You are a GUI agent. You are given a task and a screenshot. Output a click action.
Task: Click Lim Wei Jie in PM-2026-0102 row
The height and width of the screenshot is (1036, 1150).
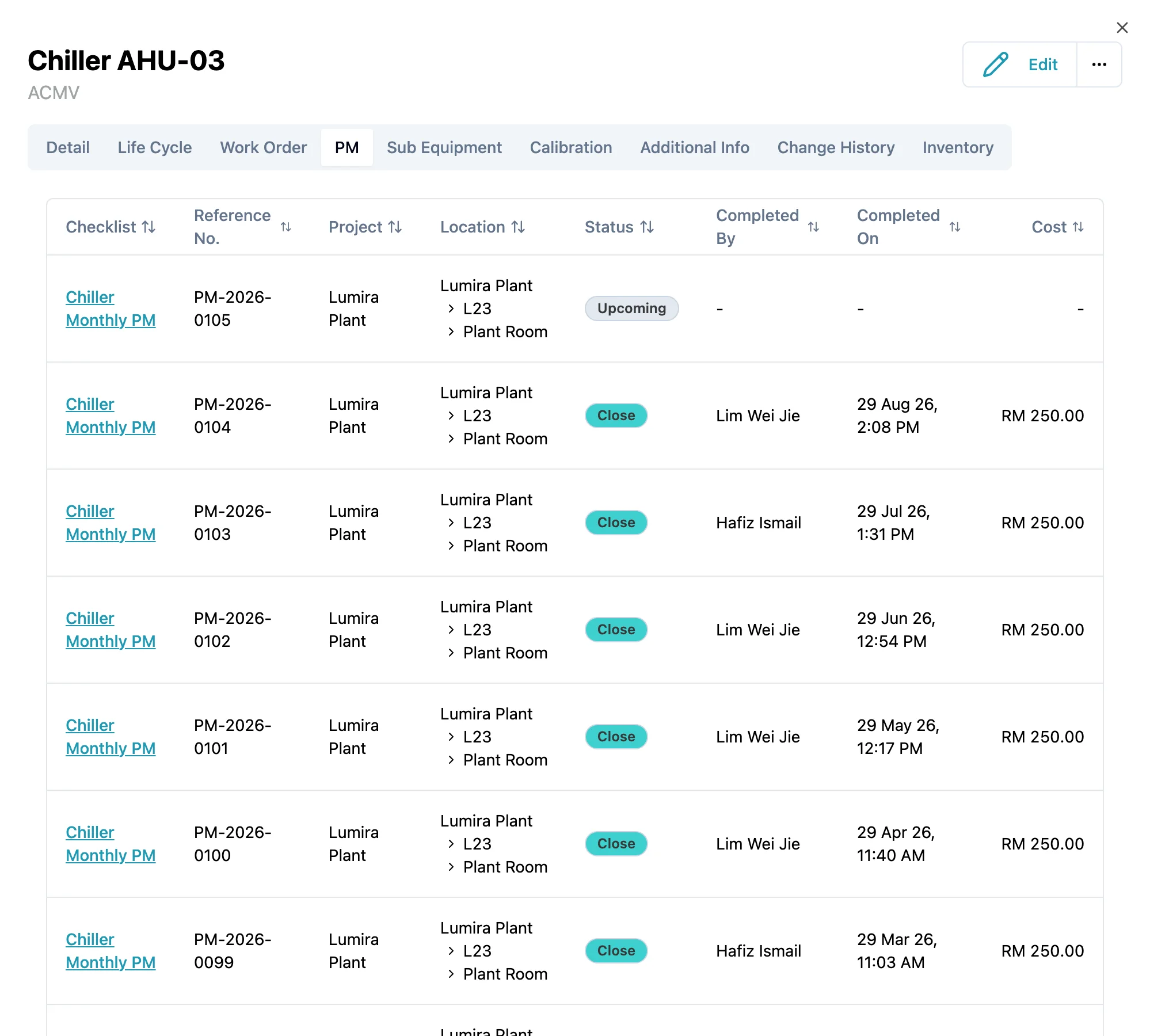coord(758,630)
